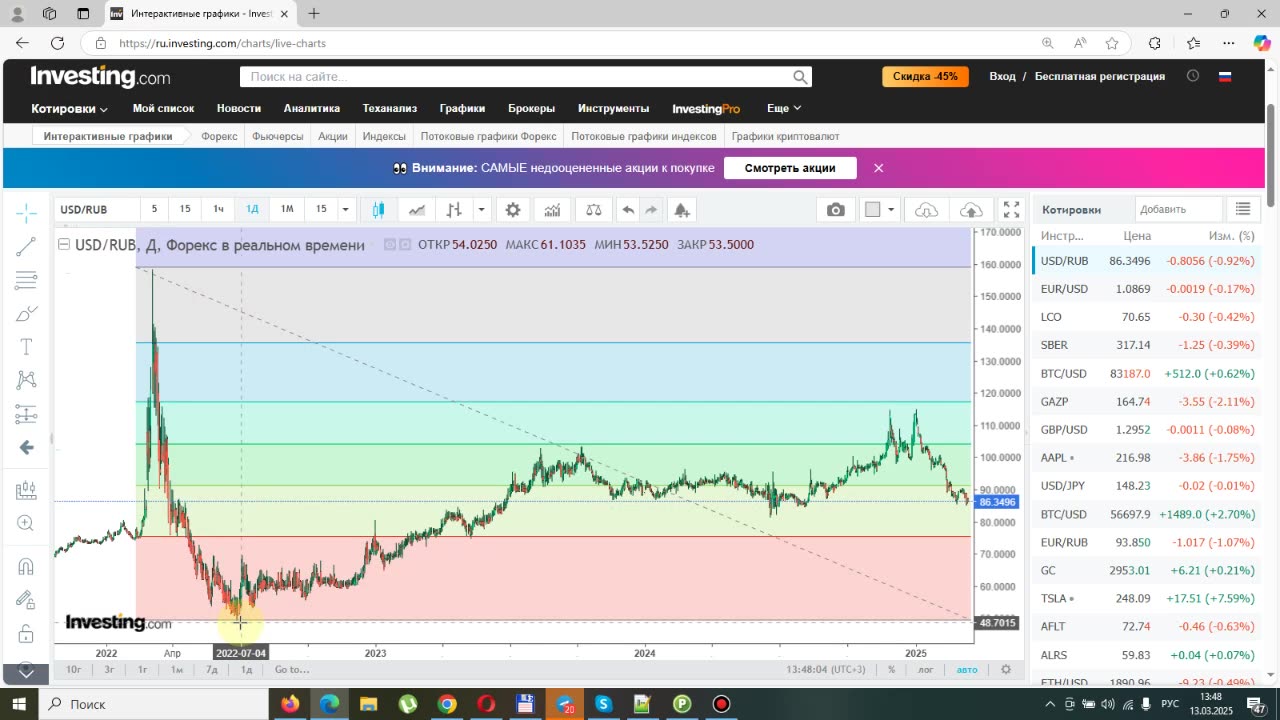Create an alert with bell icon
Screen dimensions: 1280x720
pos(681,210)
